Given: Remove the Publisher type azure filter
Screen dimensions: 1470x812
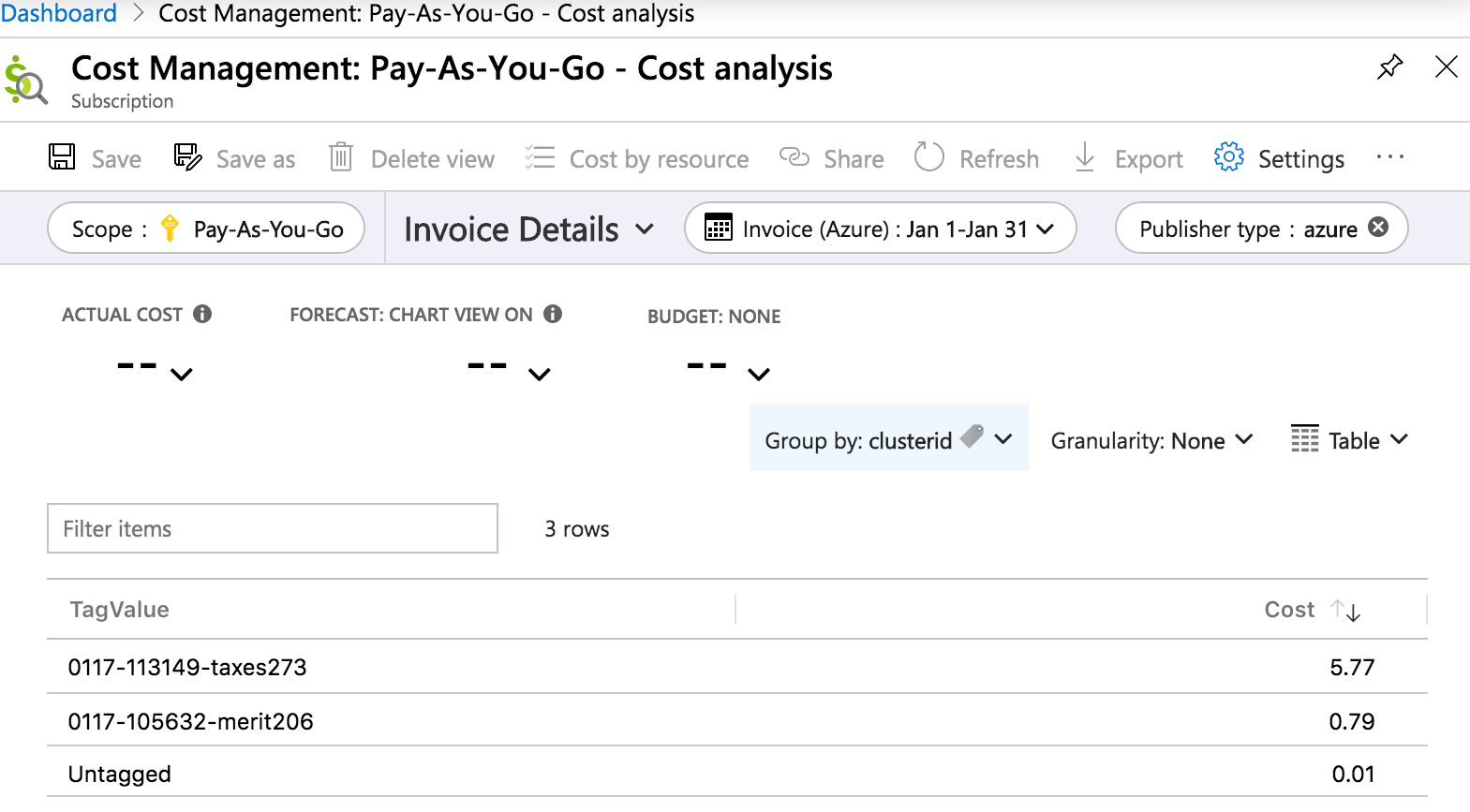Looking at the screenshot, I should [1378, 227].
